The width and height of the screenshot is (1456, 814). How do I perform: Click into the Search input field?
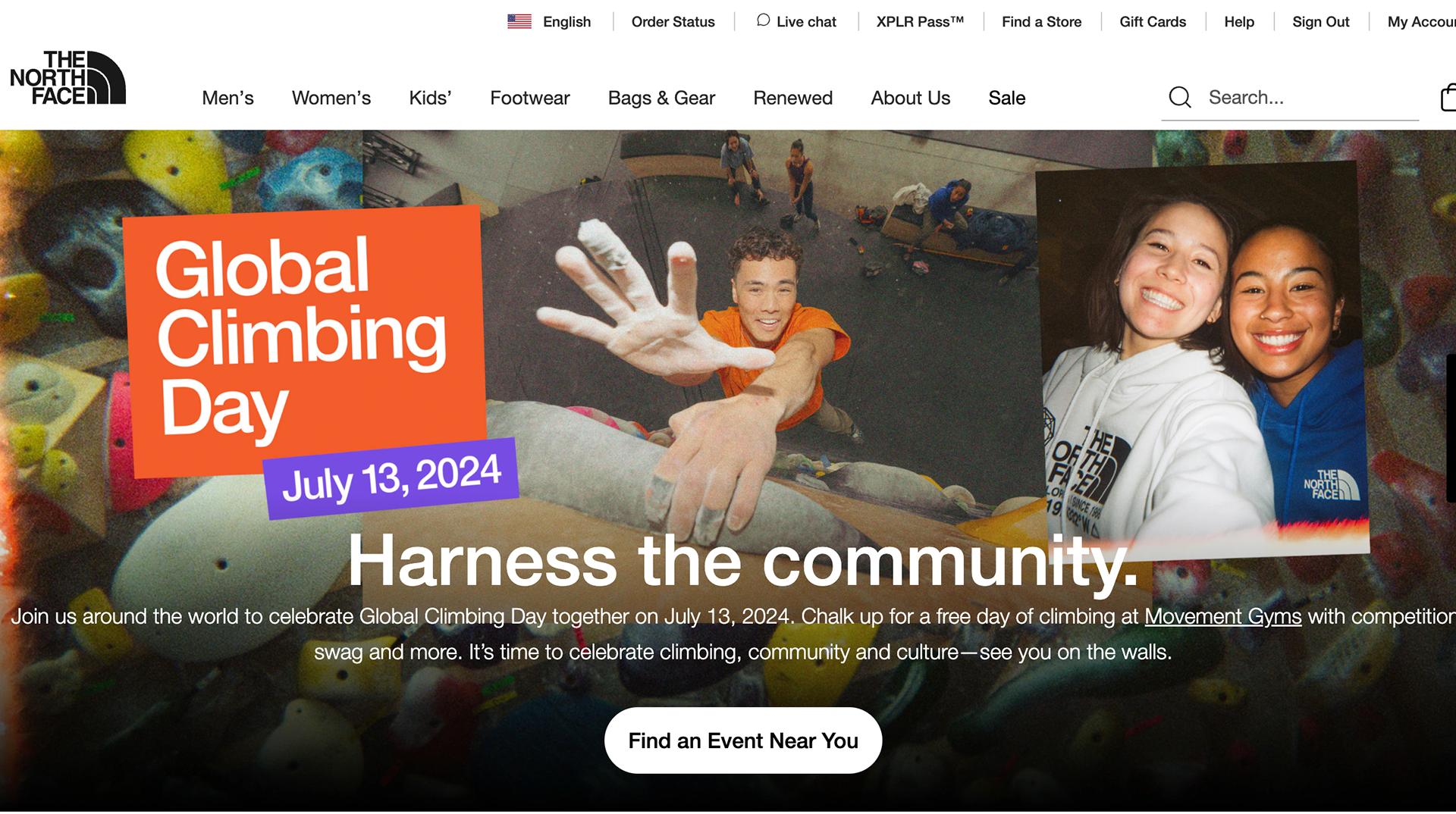(x=1310, y=98)
